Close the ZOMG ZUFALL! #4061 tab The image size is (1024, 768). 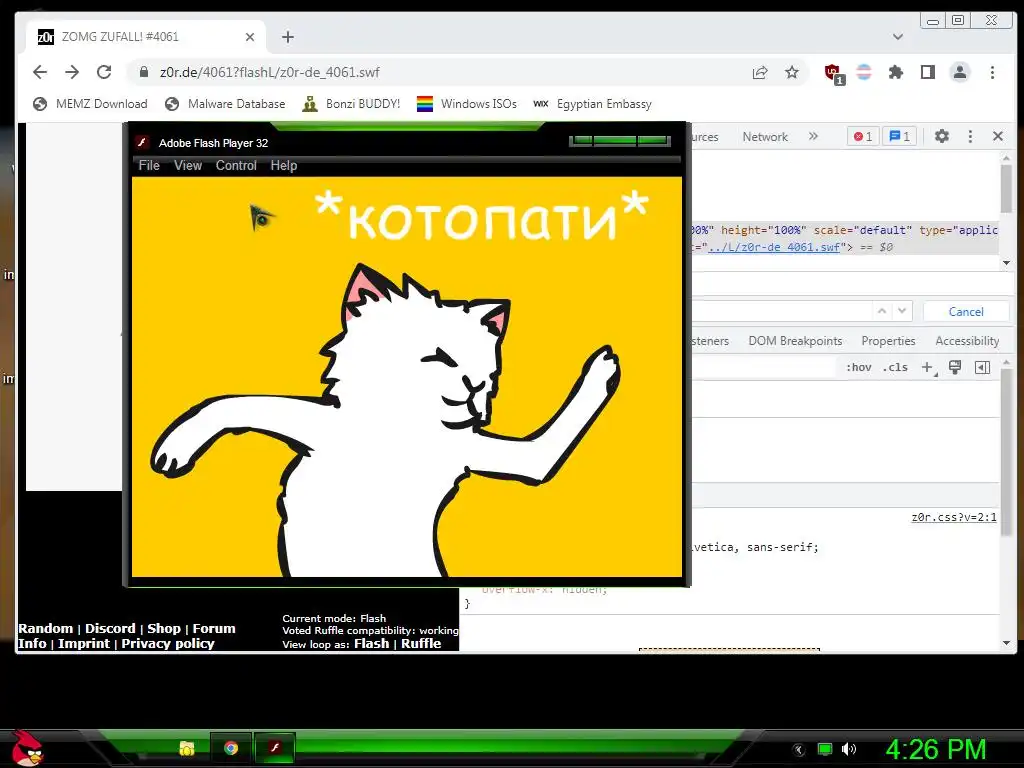click(249, 37)
